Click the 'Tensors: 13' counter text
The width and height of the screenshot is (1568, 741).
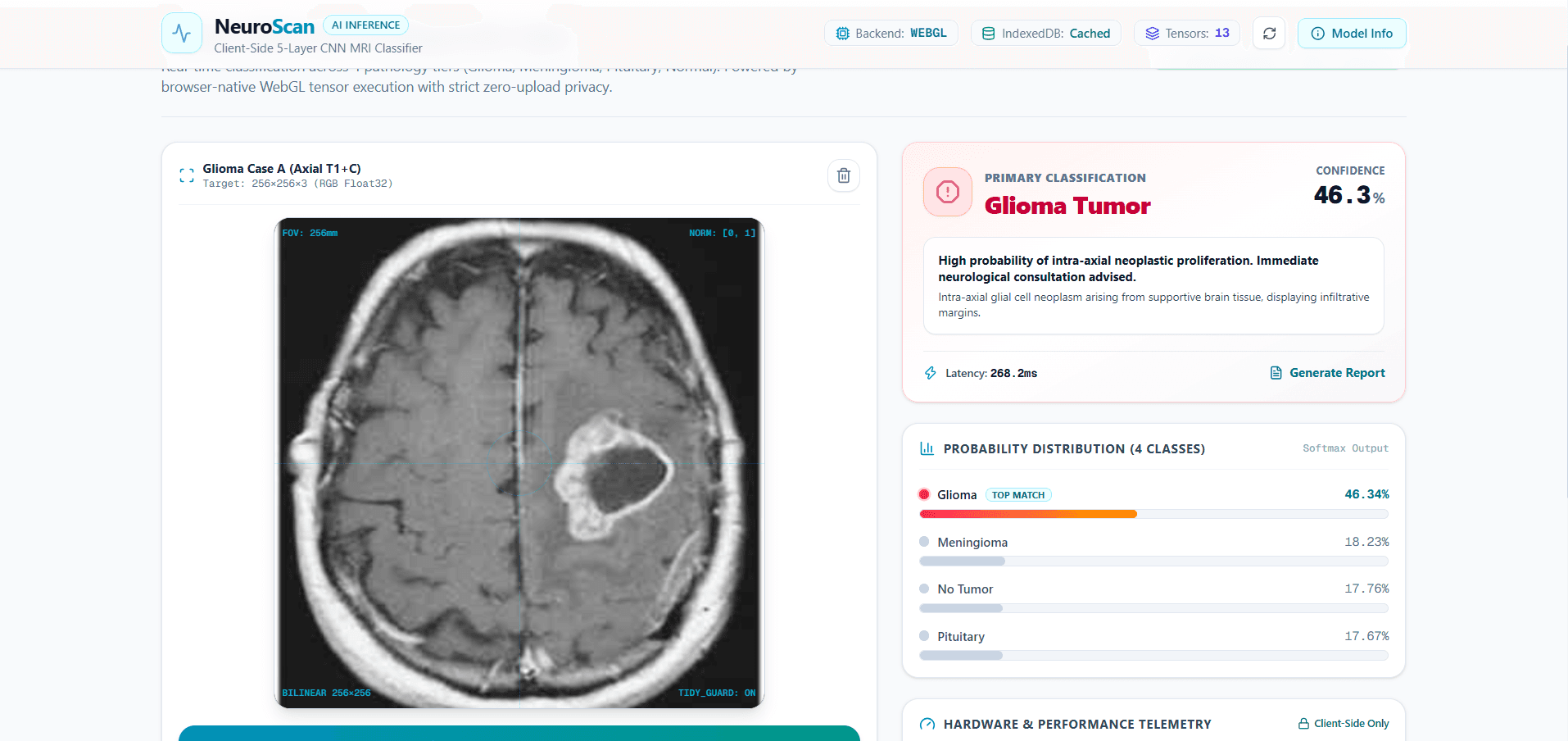1198,34
